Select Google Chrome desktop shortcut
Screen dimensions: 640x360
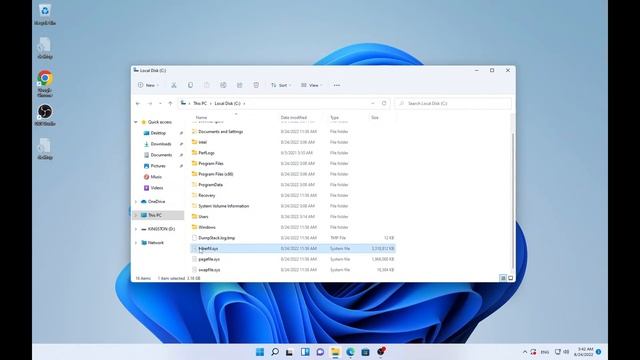(x=45, y=83)
